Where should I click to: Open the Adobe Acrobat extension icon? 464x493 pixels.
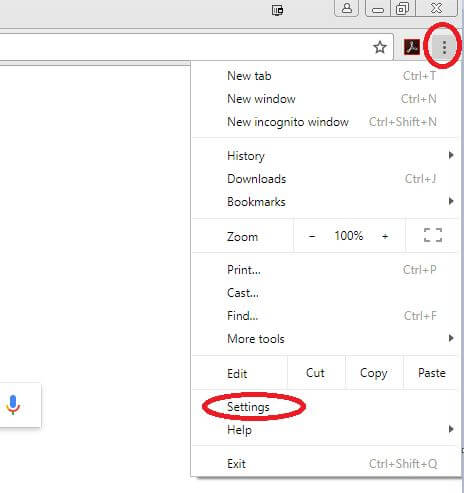coord(412,47)
